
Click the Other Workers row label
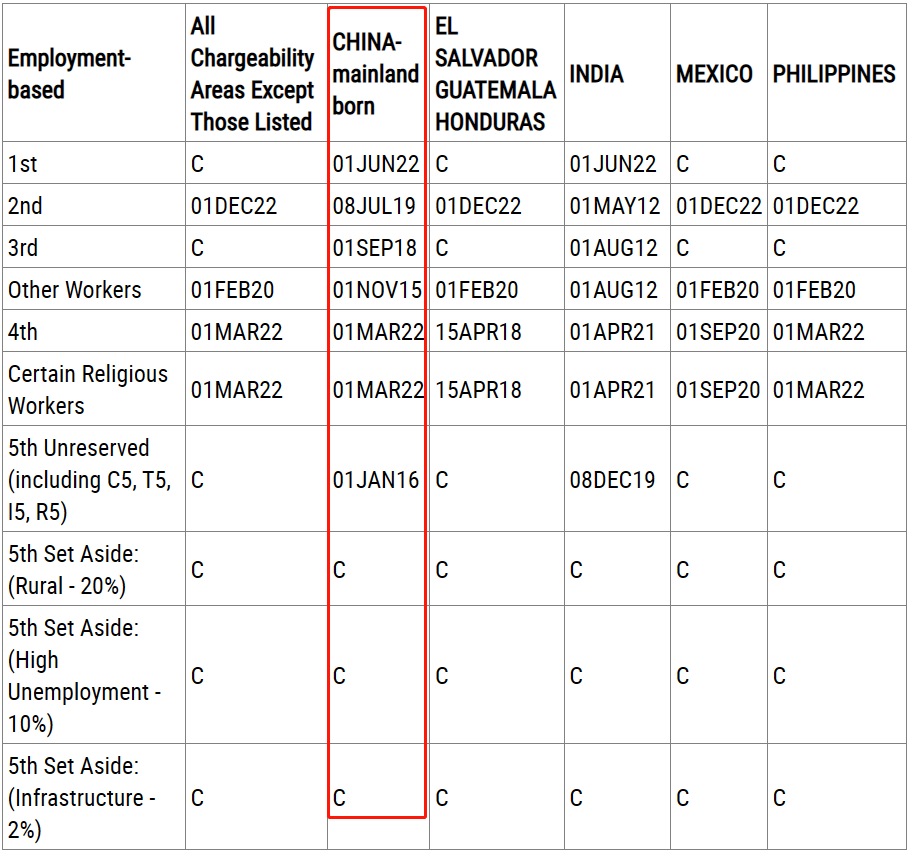(x=75, y=290)
